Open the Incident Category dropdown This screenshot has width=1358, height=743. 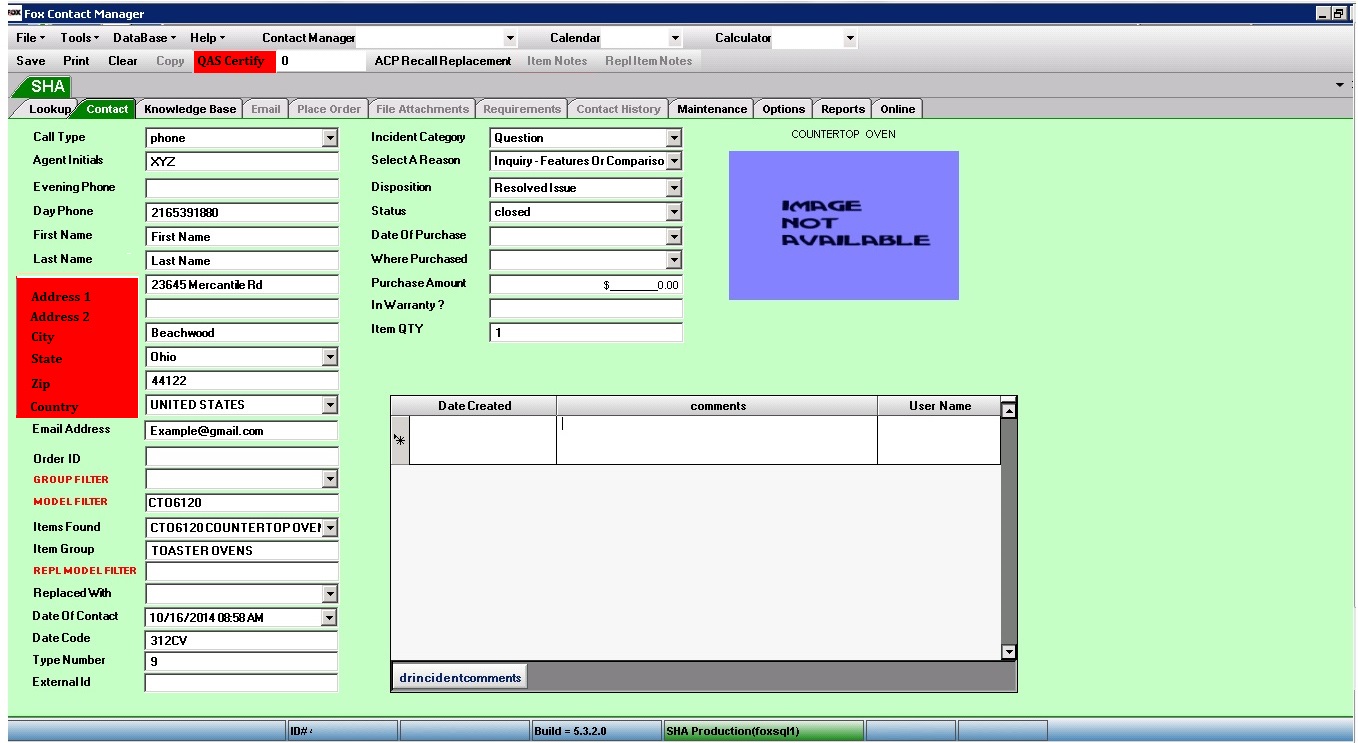pyautogui.click(x=673, y=138)
